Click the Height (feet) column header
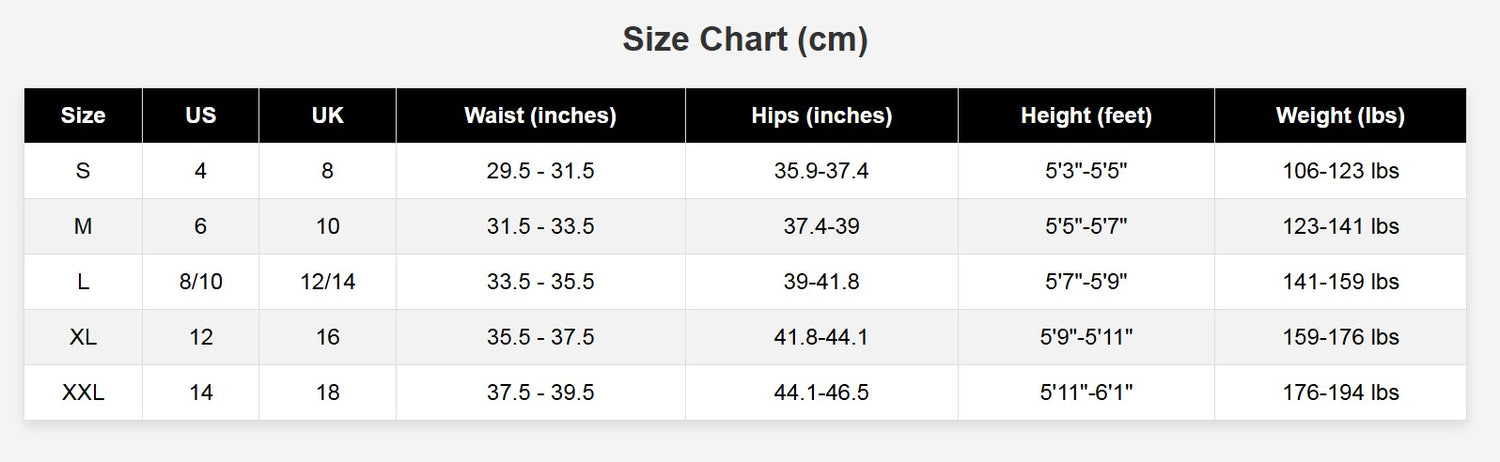Viewport: 1500px width, 462px height. click(1086, 116)
